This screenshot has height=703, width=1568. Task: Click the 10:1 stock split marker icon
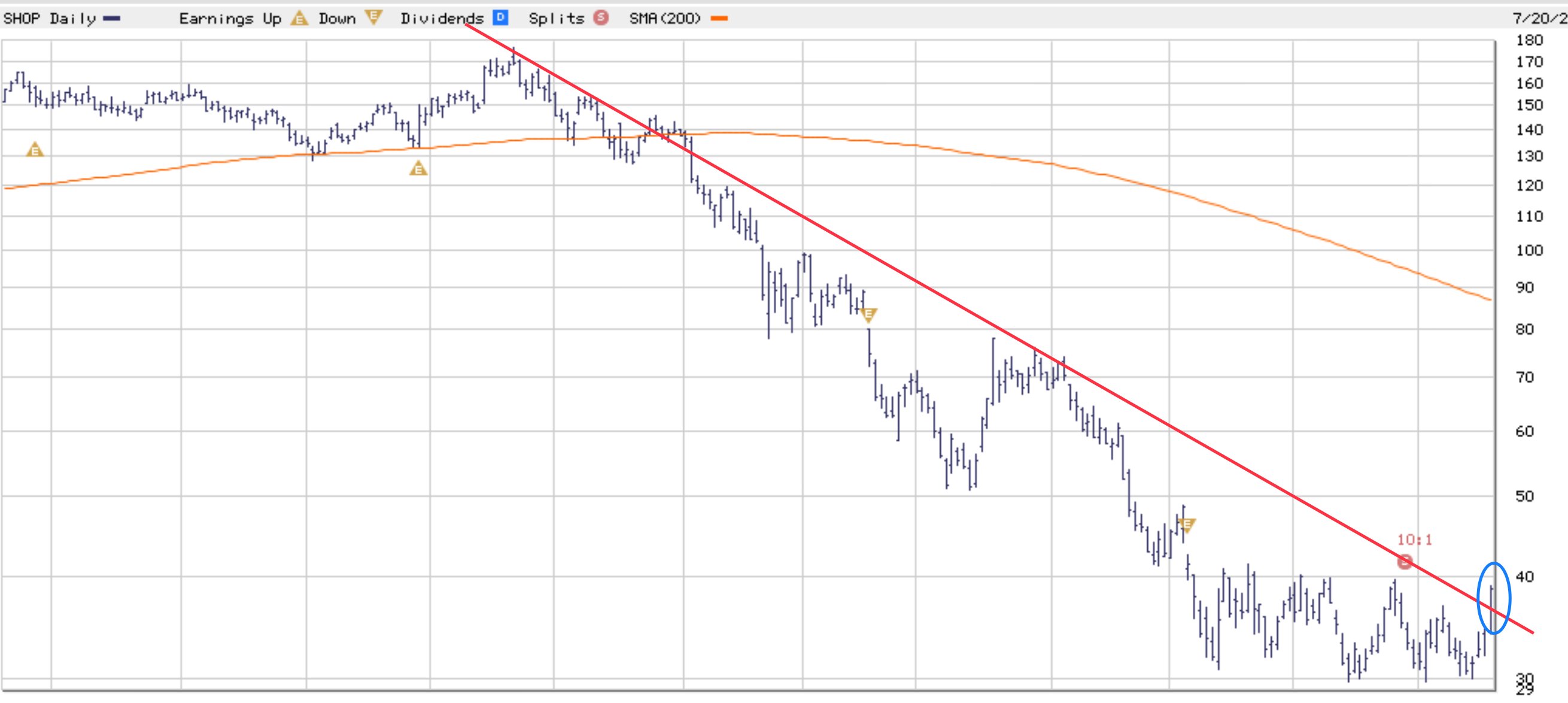tap(1404, 561)
